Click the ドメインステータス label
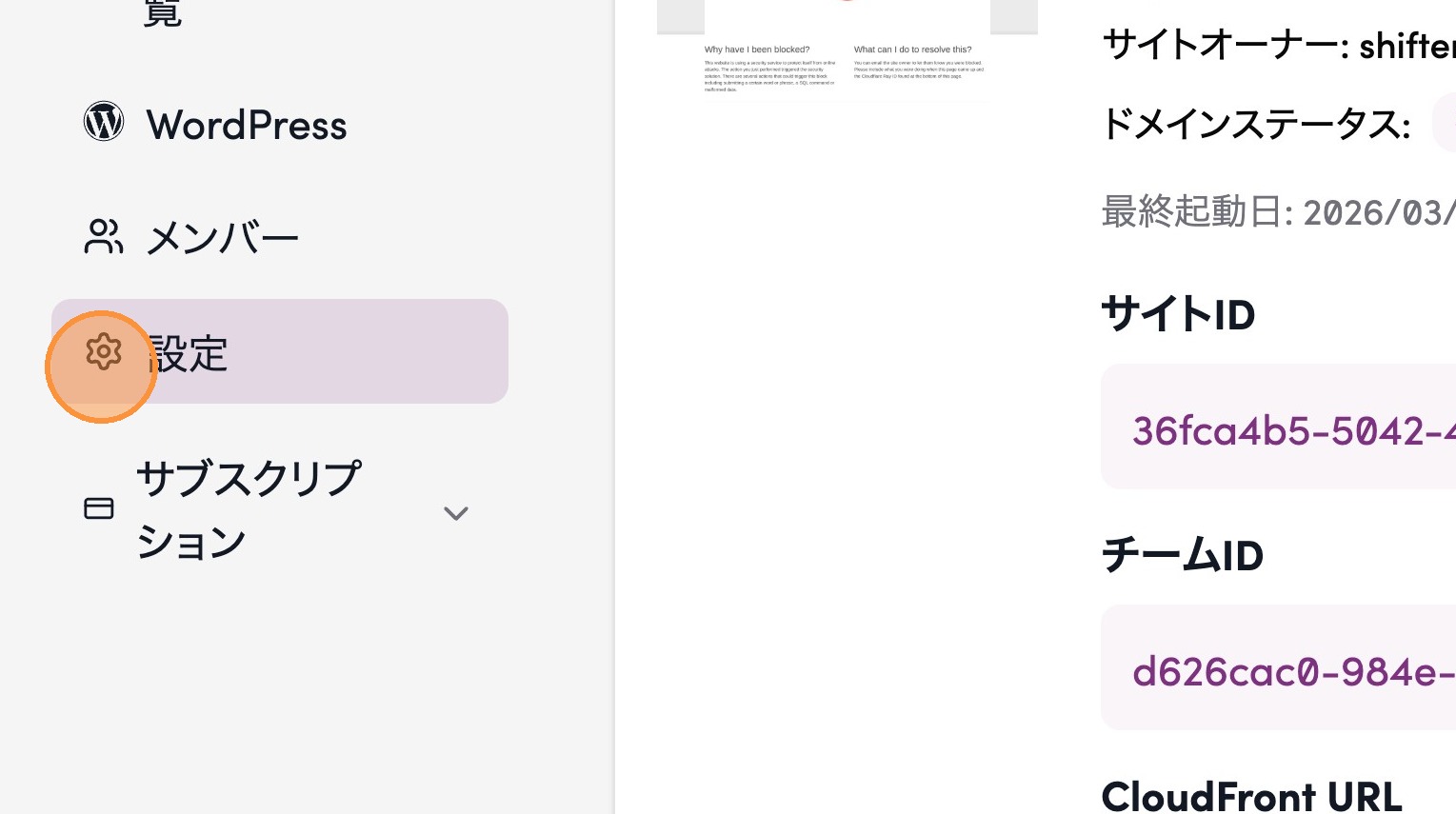This screenshot has height=814, width=1456. pyautogui.click(x=1255, y=124)
